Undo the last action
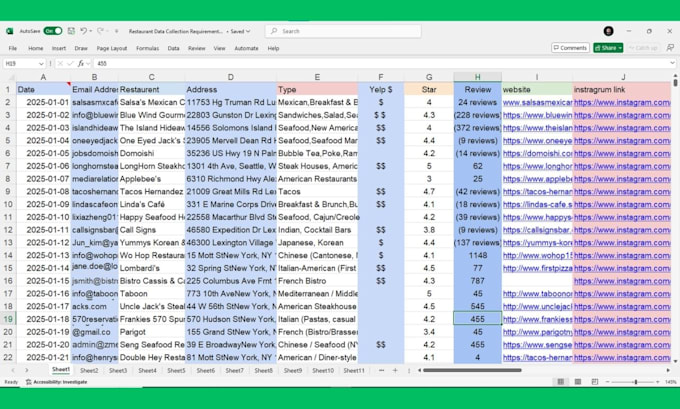This screenshot has width=680, height=409. (x=83, y=31)
